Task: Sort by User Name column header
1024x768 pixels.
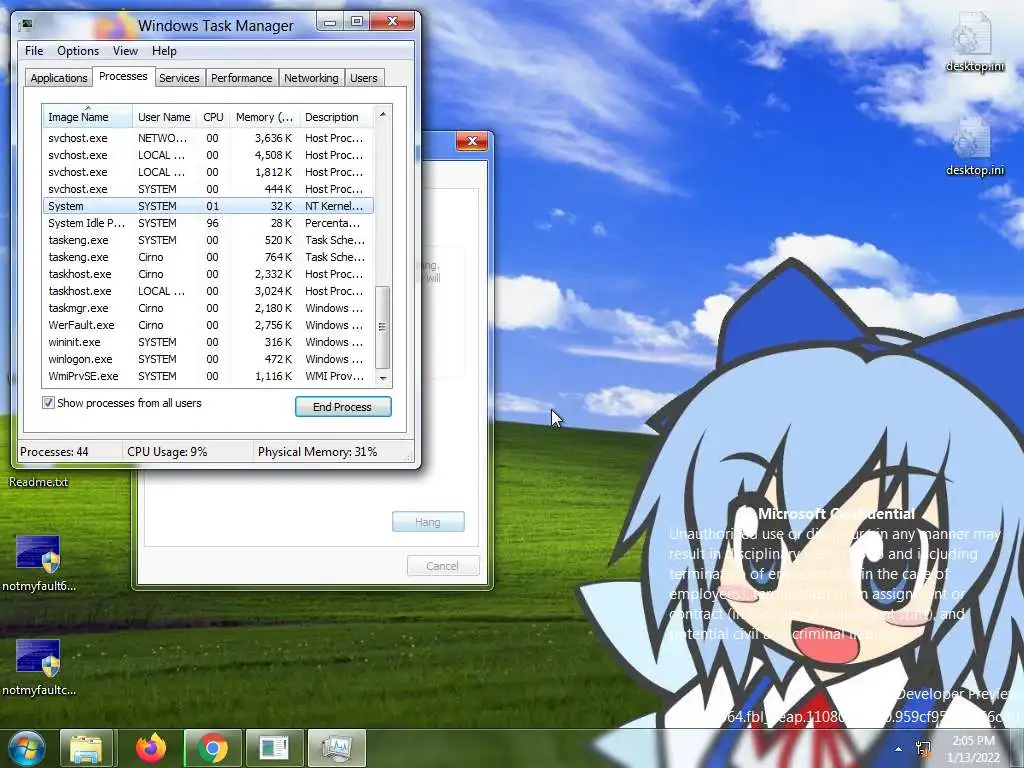Action: (165, 117)
